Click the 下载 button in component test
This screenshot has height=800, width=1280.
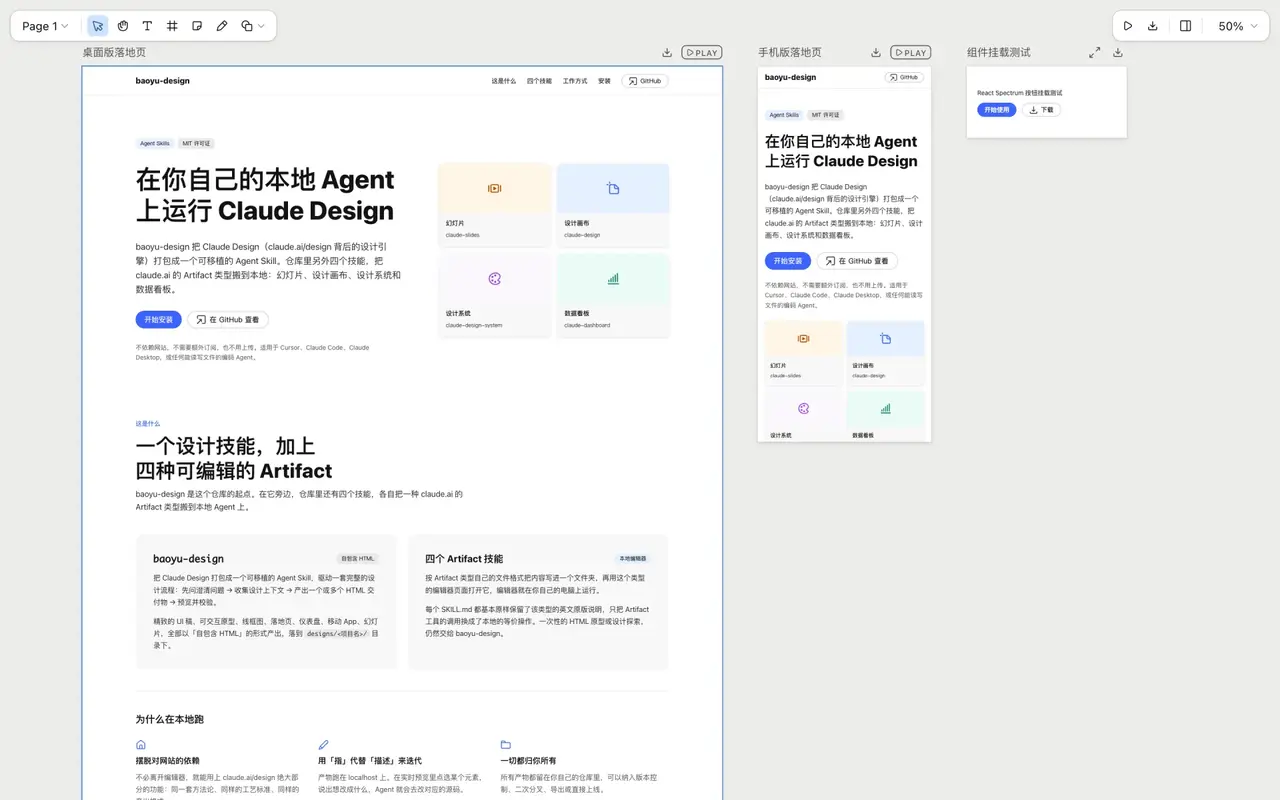click(1041, 110)
